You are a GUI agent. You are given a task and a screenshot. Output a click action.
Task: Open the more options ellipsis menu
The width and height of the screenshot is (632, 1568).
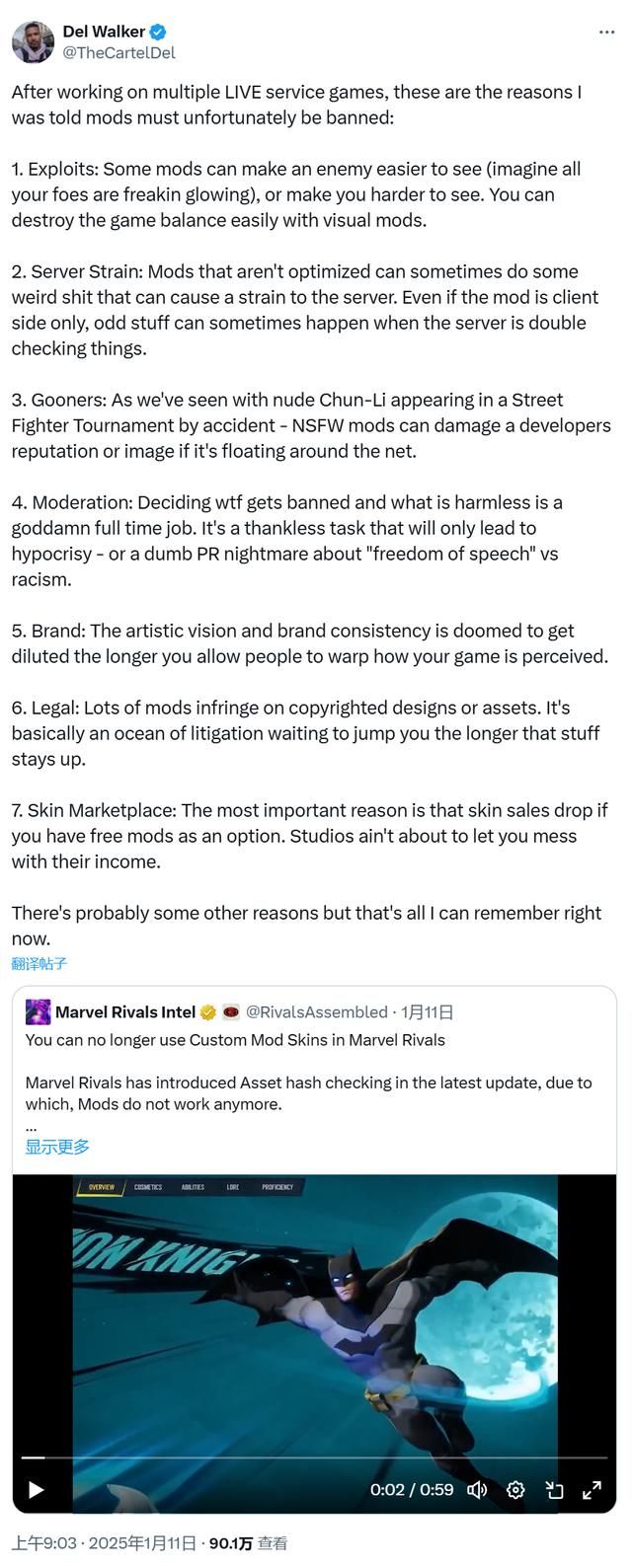[x=608, y=32]
